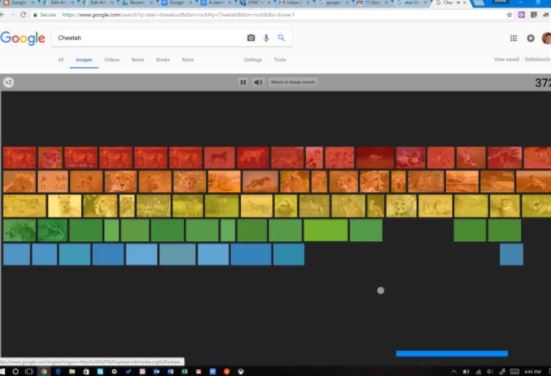Viewport: 551px width, 376px height.
Task: Switch to the Videos tab
Action: [112, 60]
